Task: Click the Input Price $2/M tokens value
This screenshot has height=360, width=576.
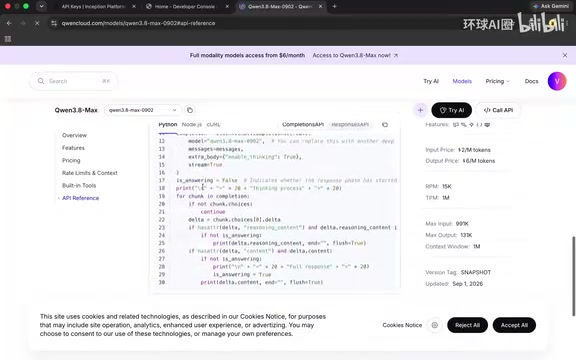Action: [474, 150]
